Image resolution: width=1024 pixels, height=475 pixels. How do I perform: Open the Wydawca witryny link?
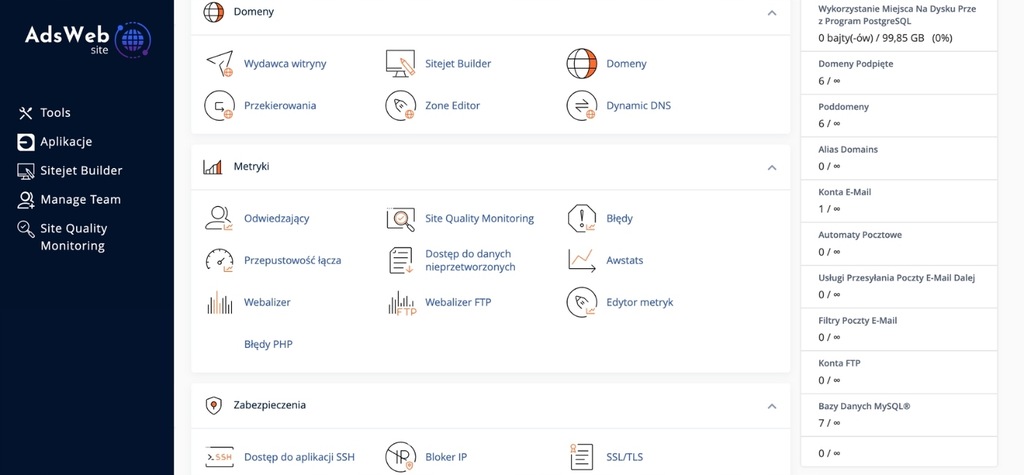pos(285,63)
